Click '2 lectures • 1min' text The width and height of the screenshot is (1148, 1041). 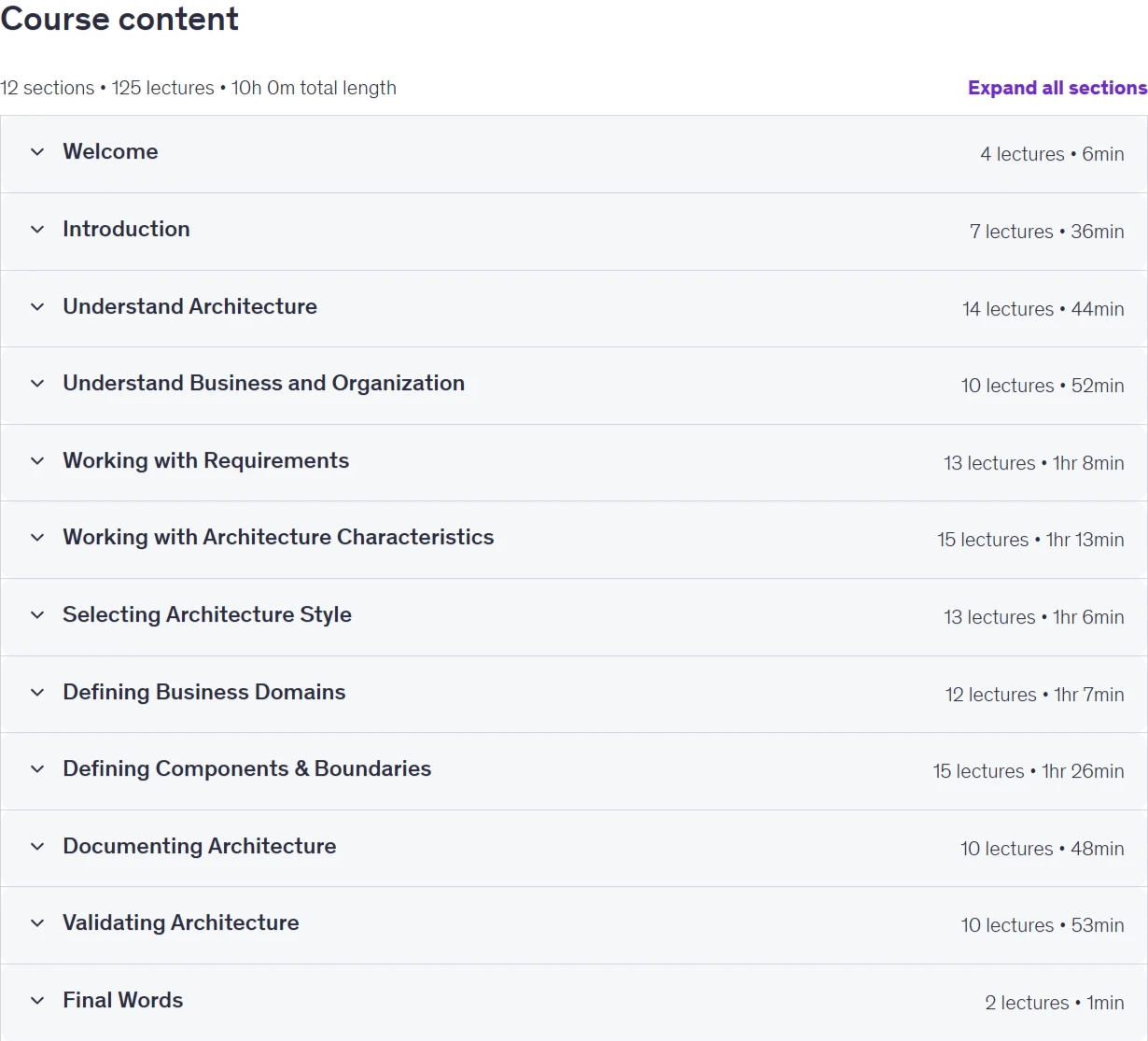point(1055,1003)
